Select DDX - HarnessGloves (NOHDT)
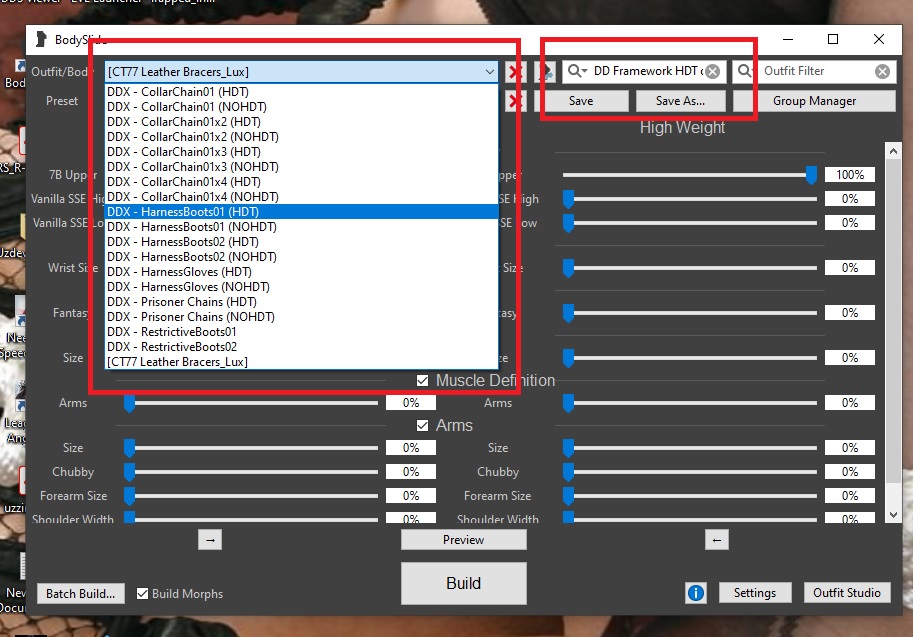This screenshot has width=913, height=637. (302, 287)
